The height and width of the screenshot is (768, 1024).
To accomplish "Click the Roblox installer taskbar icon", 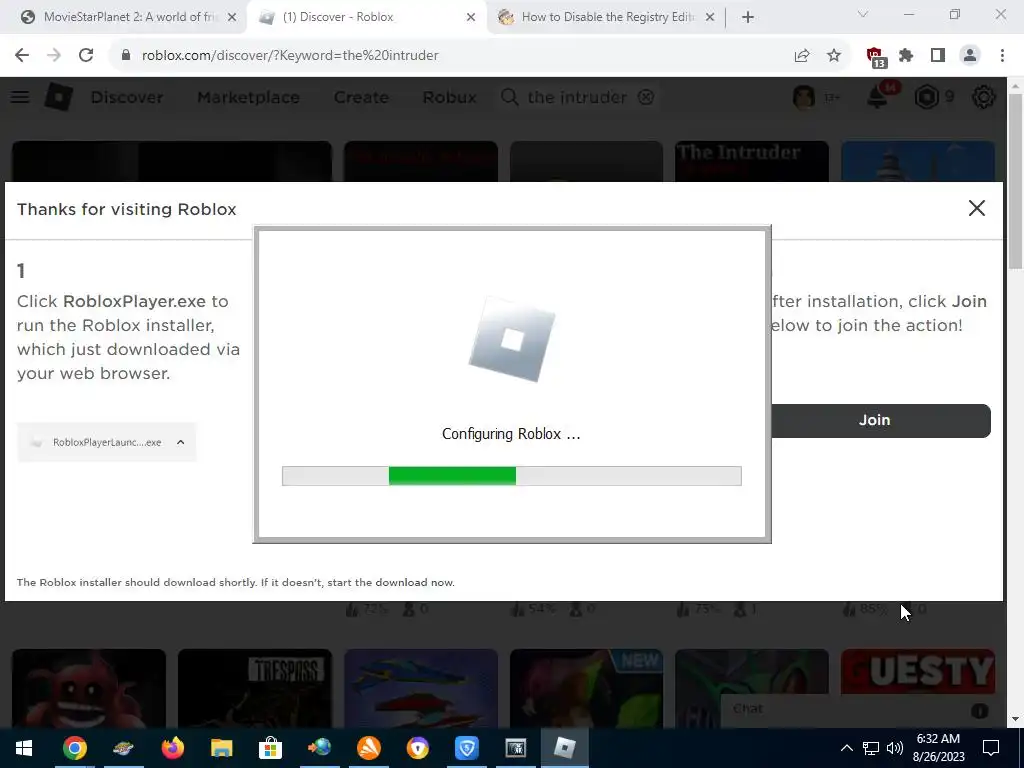I will pos(564,748).
